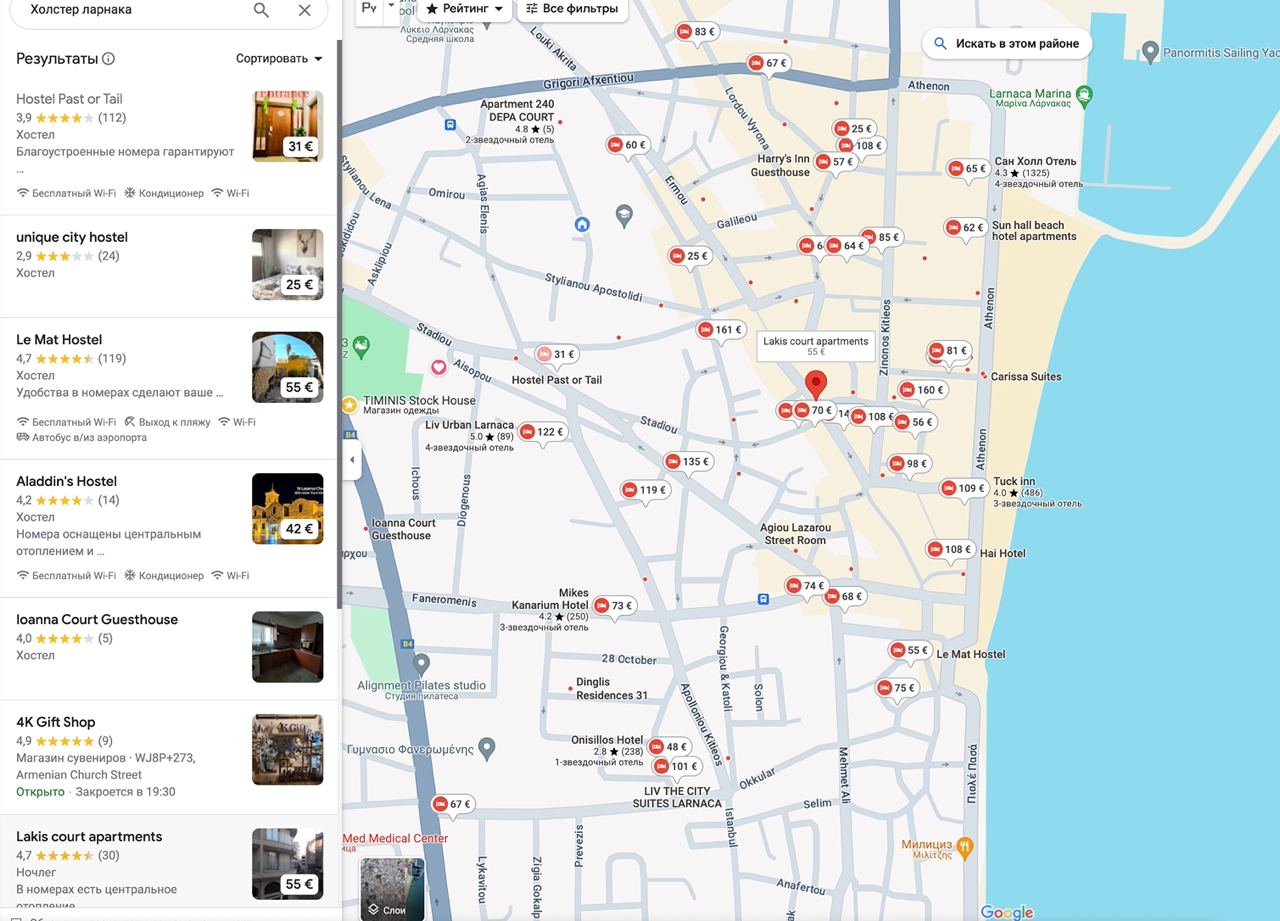Click the 81 € hotel marker
The image size is (1280, 921).
[949, 351]
